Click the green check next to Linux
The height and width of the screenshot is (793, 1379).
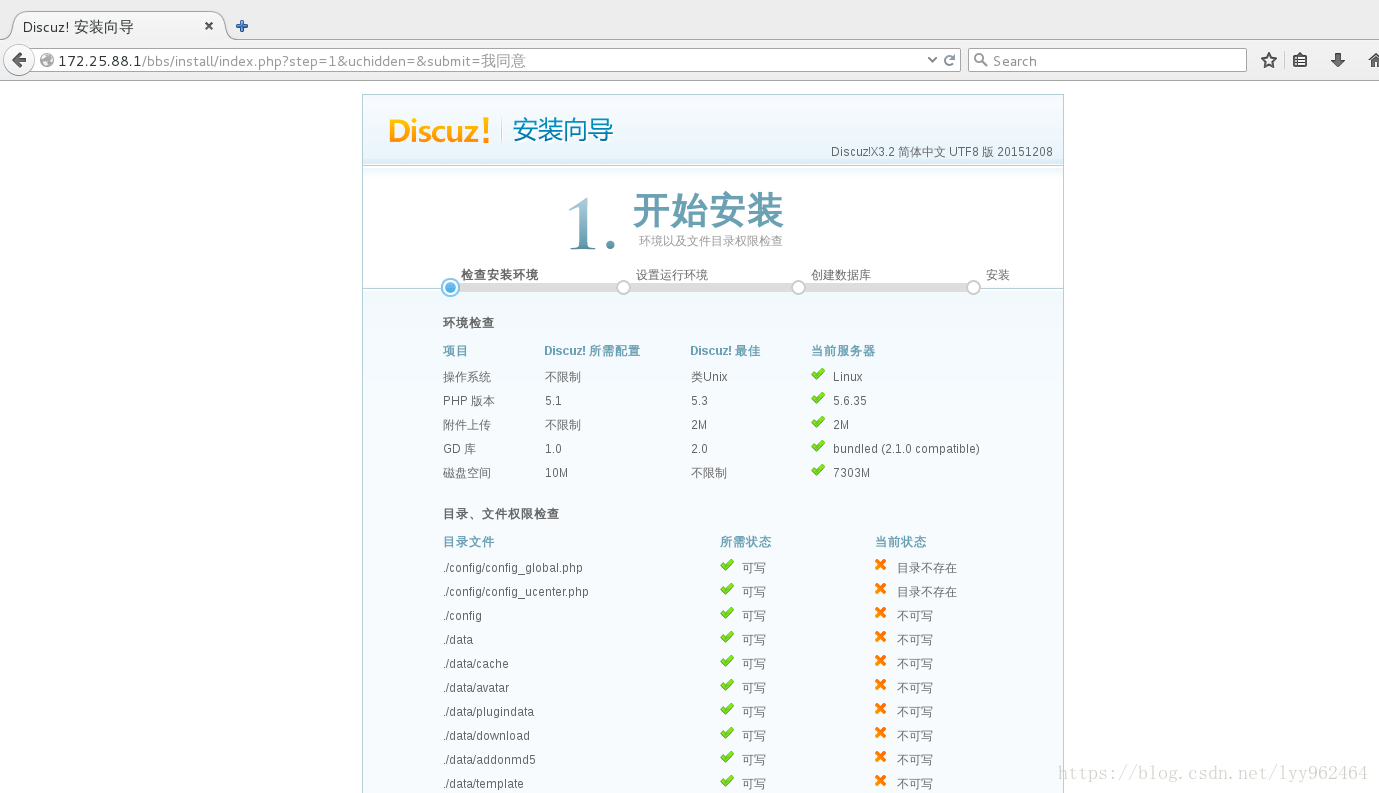[818, 375]
